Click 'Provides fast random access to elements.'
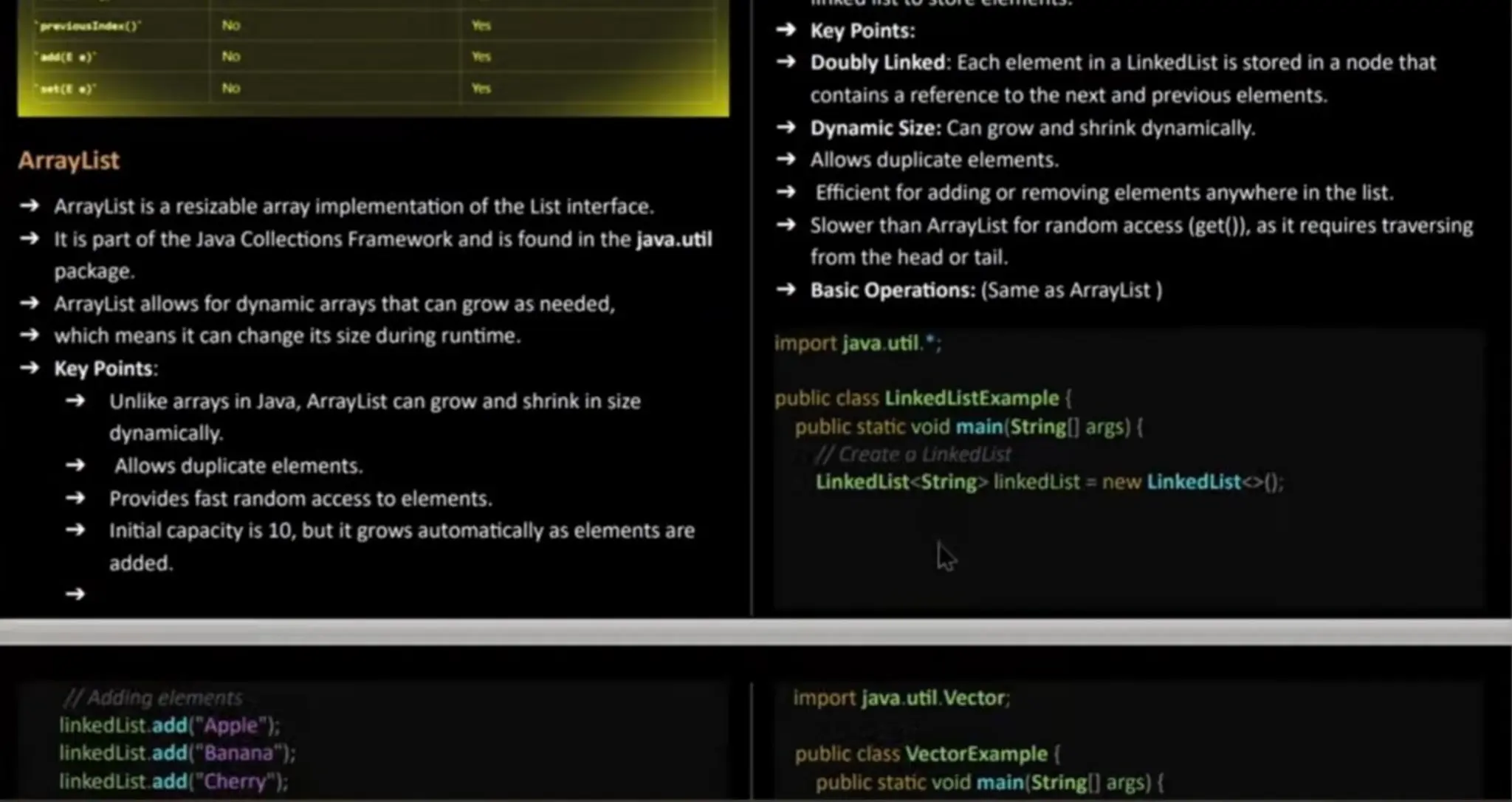Image resolution: width=1512 pixels, height=802 pixels. tap(300, 498)
